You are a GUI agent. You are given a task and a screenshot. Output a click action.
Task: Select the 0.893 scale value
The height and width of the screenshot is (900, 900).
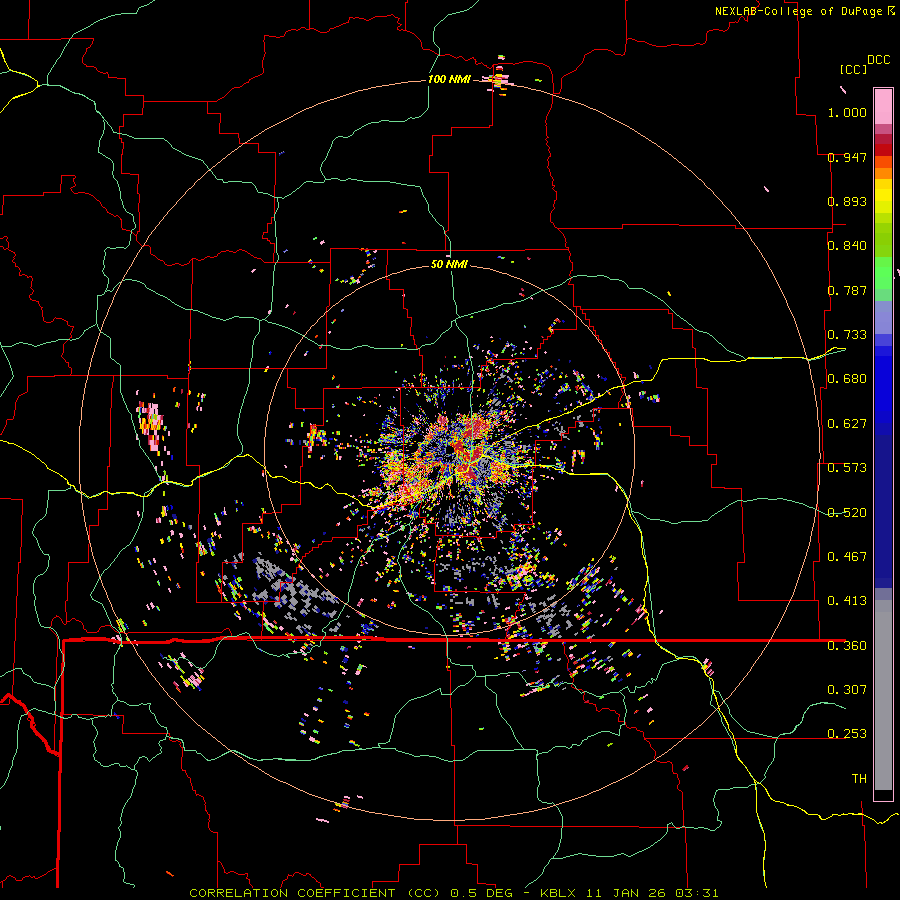(847, 201)
